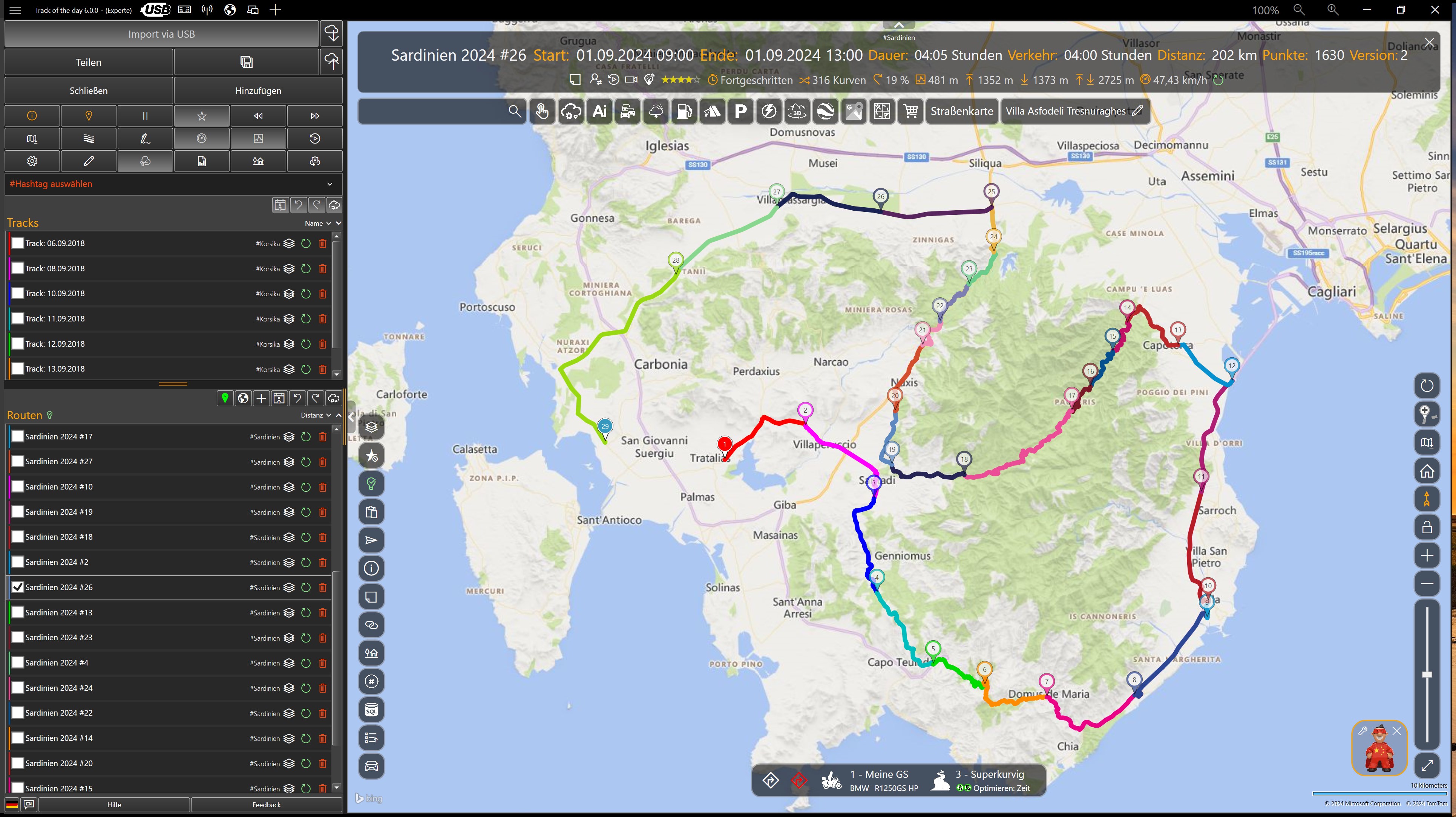Check the Track: 06.09.2018 checkbox
The height and width of the screenshot is (817, 1456).
pyautogui.click(x=18, y=243)
